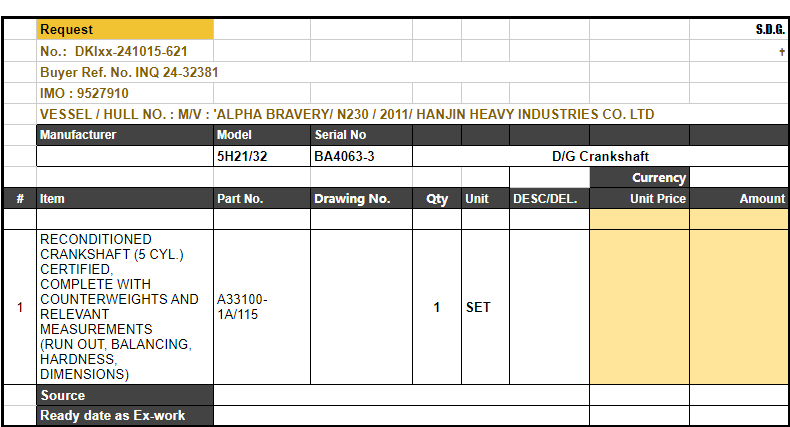
Task: Click the yellow Request header cell
Action: (x=124, y=30)
